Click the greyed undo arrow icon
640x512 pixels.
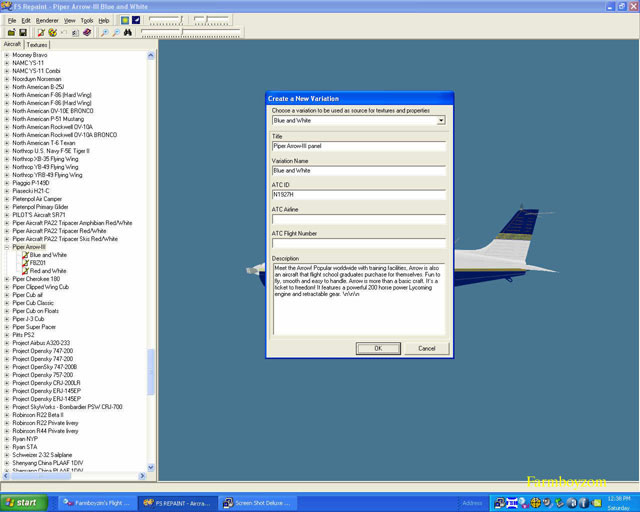pos(64,33)
